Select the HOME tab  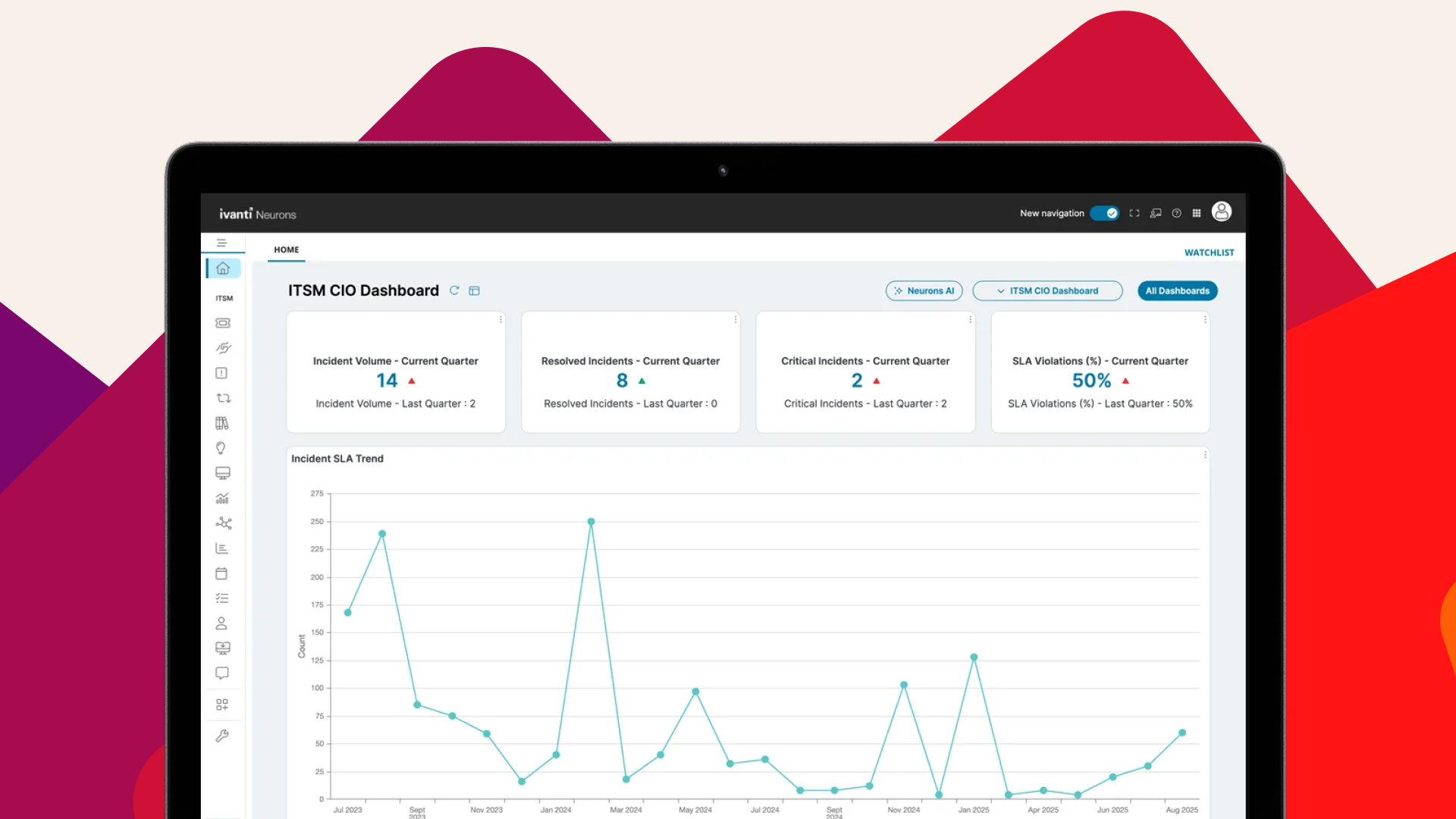(287, 249)
